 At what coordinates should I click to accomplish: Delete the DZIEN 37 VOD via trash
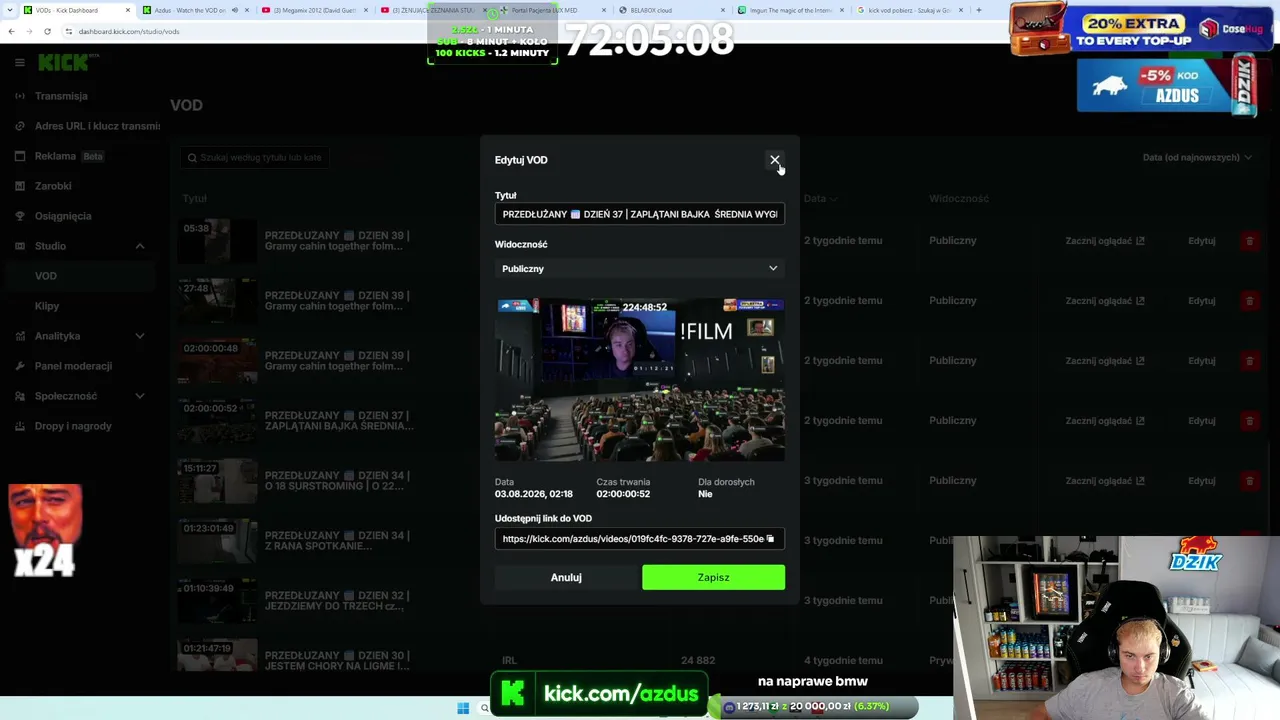[1249, 421]
